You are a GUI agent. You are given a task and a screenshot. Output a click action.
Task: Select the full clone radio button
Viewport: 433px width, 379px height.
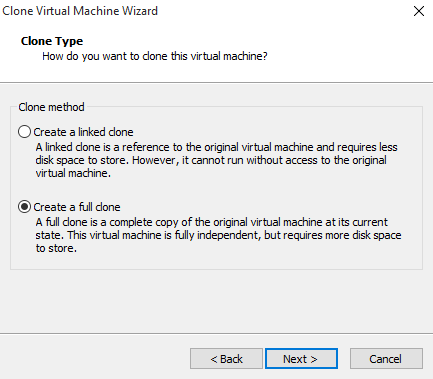click(24, 207)
